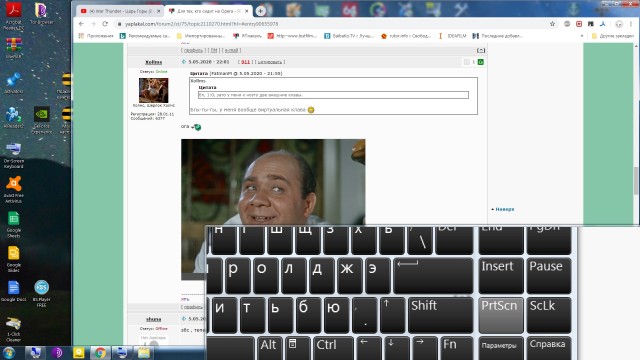Viewport: 640px width, 360px height.
Task: Open the Baibako.TV bookmark
Action: pos(349,36)
